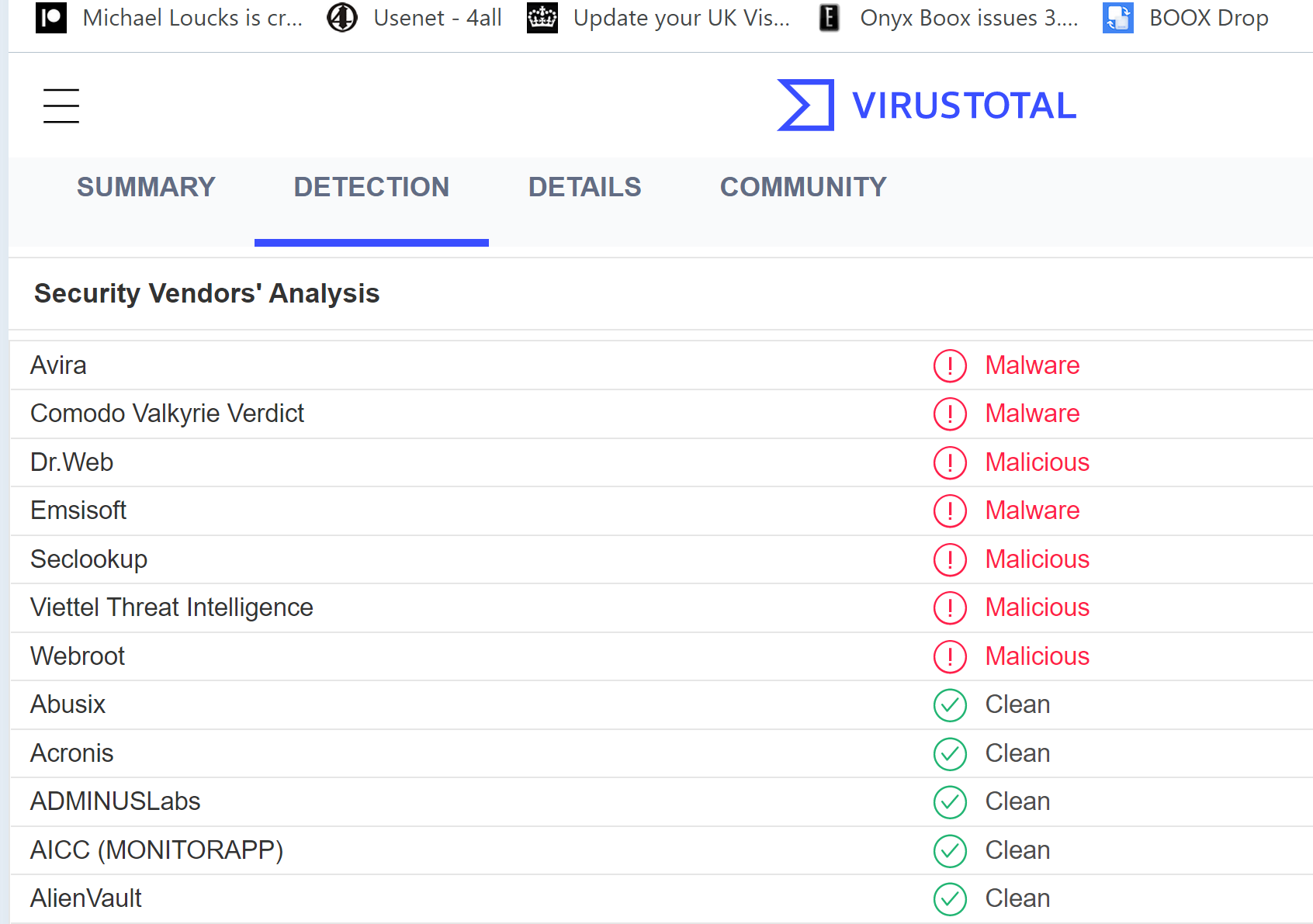Image resolution: width=1313 pixels, height=924 pixels.
Task: Click the VirusTotal sigma logo icon
Action: click(x=805, y=106)
